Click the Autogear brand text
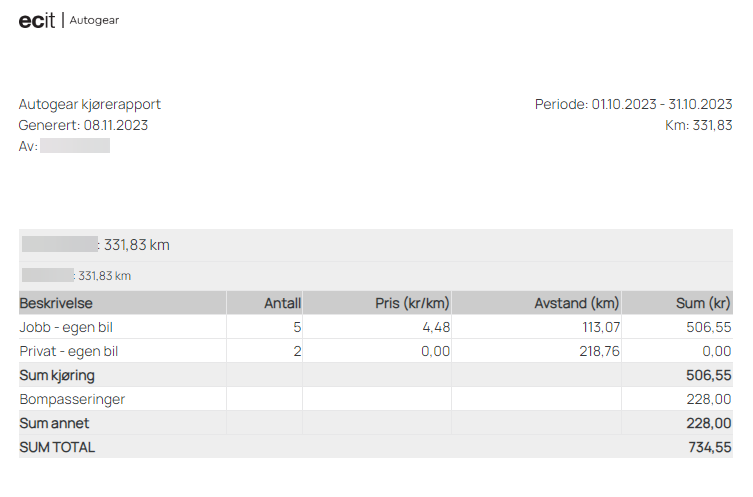 tap(94, 20)
